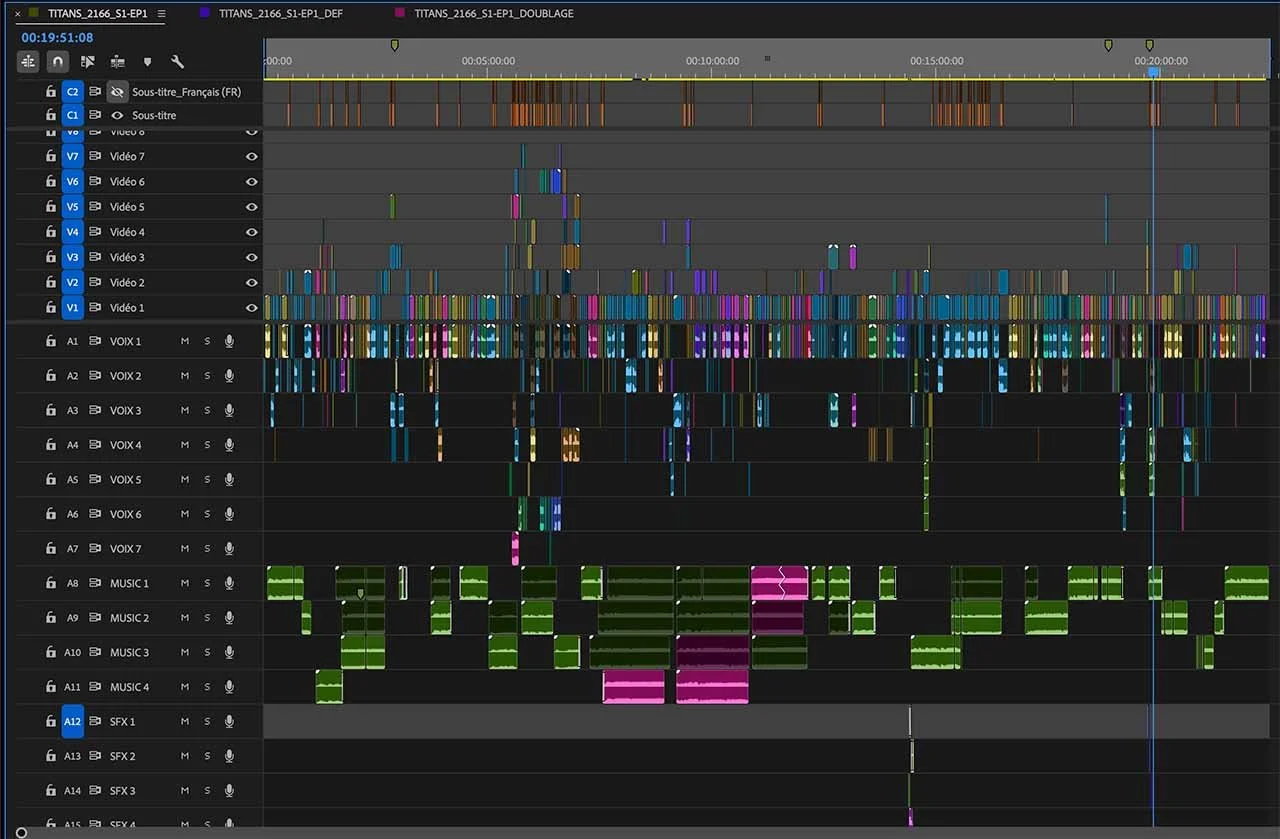
Task: Toggle insert sequences as nests icon
Action: (28, 62)
